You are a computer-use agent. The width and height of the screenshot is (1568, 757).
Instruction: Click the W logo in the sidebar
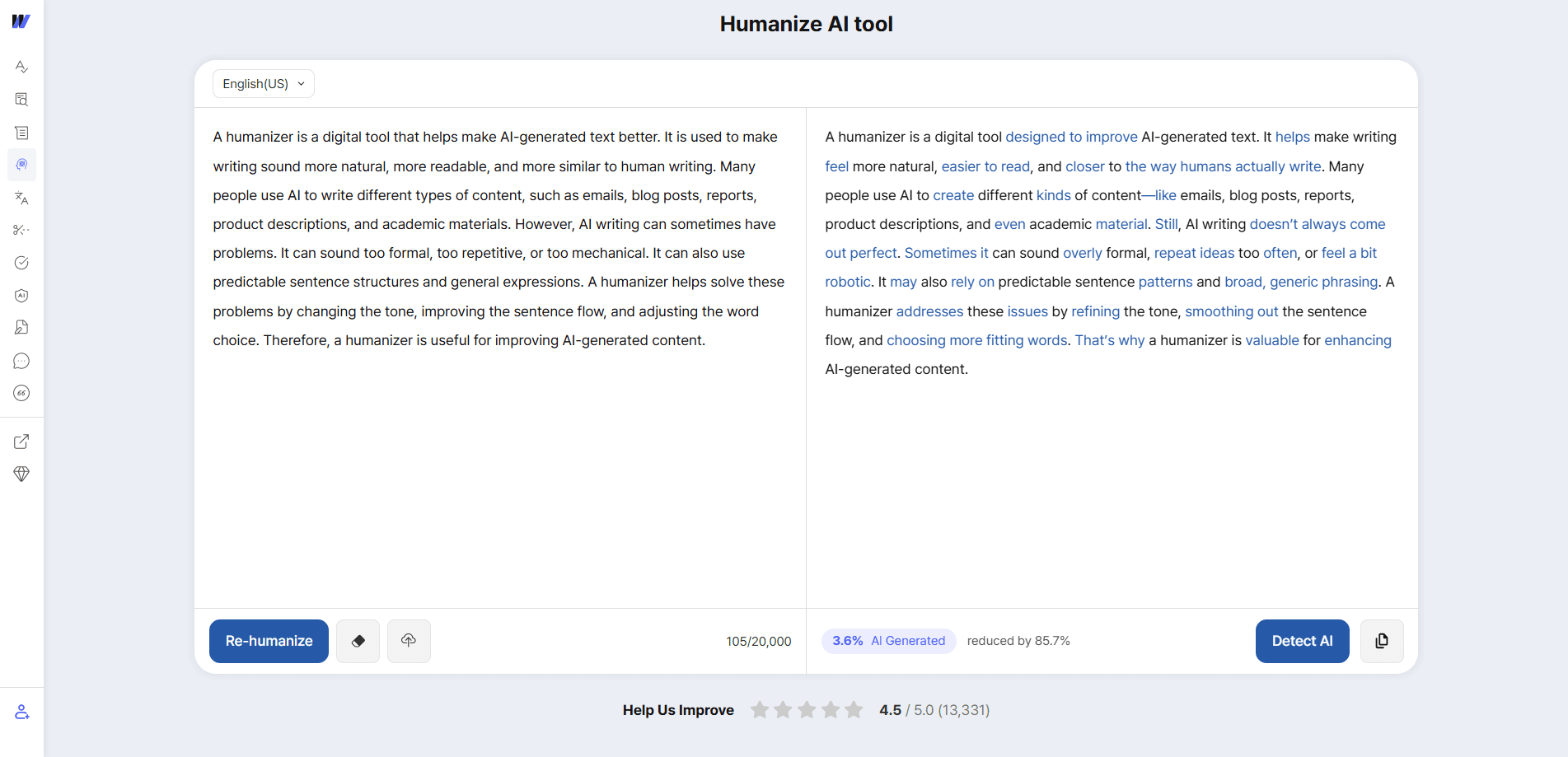[x=21, y=21]
